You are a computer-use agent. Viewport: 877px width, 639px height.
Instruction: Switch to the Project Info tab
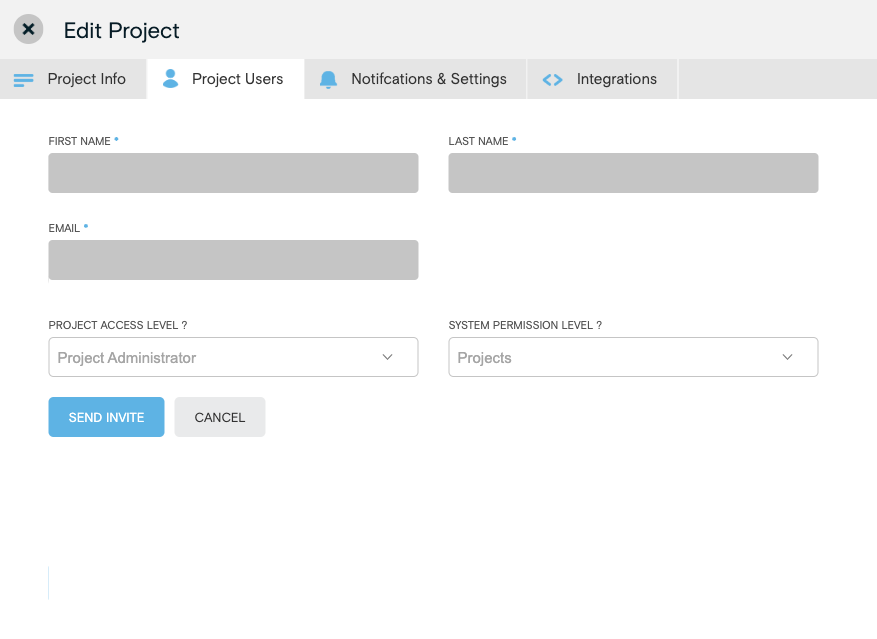[x=73, y=79]
